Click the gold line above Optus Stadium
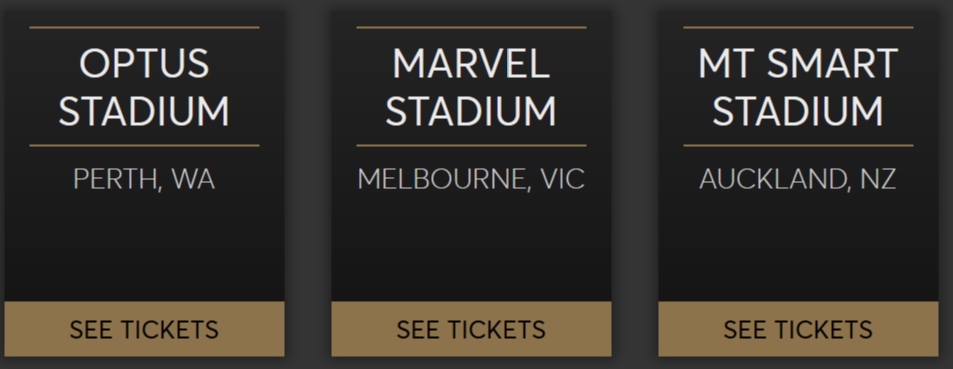Viewport: 953px width, 369px height. click(x=144, y=27)
